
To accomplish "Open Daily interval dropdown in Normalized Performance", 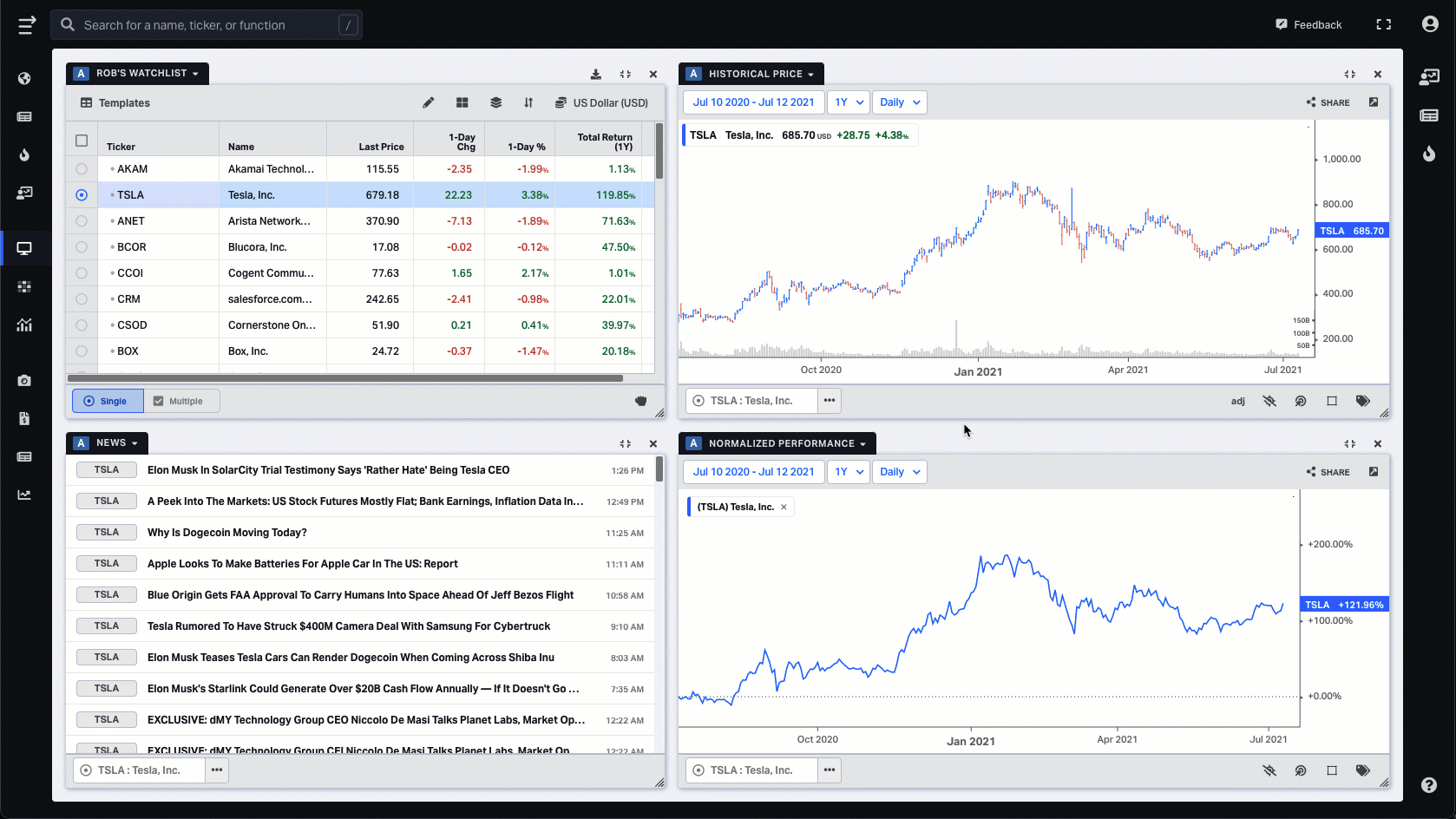I will pos(899,472).
